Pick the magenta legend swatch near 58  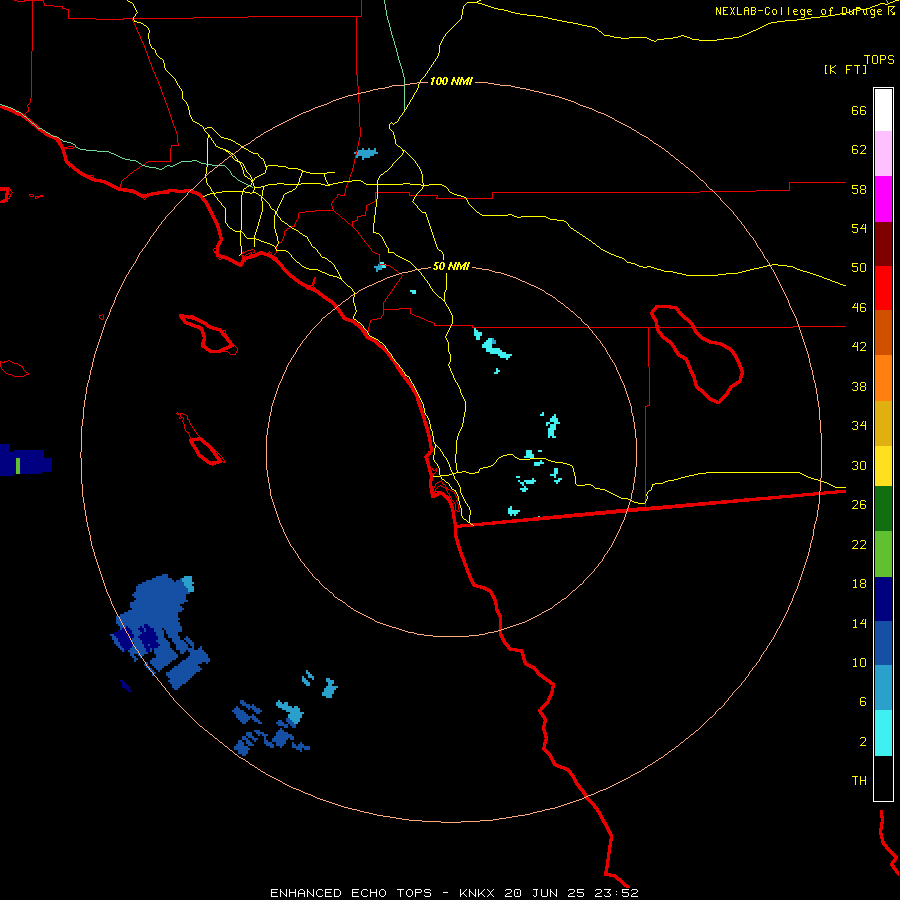[883, 199]
